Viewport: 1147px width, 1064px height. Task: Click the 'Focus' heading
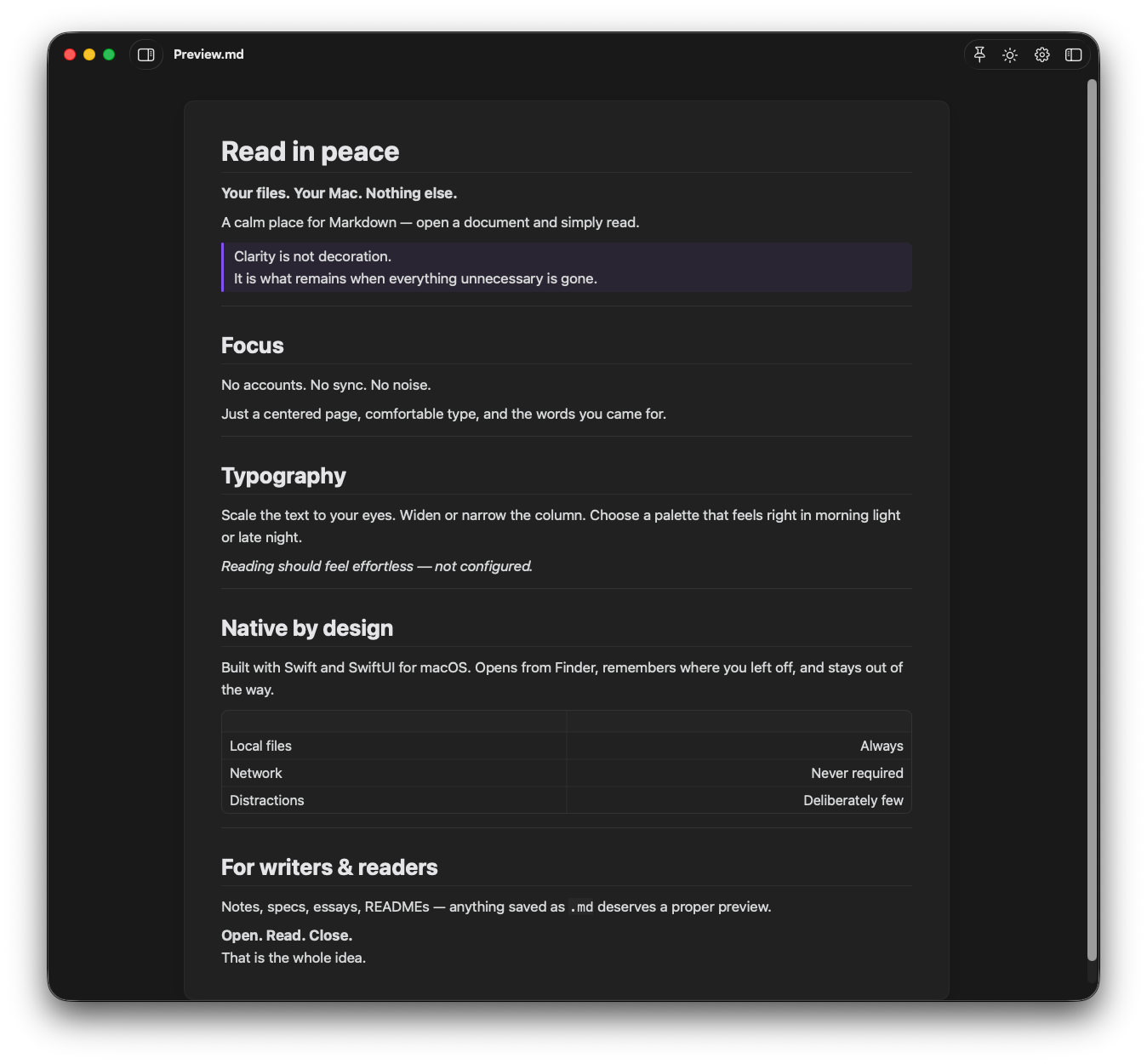pyautogui.click(x=252, y=346)
